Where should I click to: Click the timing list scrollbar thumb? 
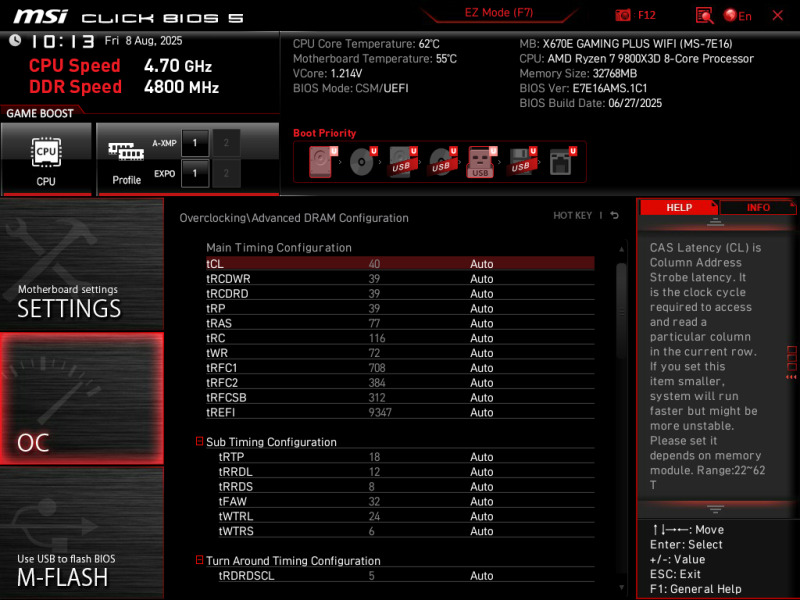[621, 310]
